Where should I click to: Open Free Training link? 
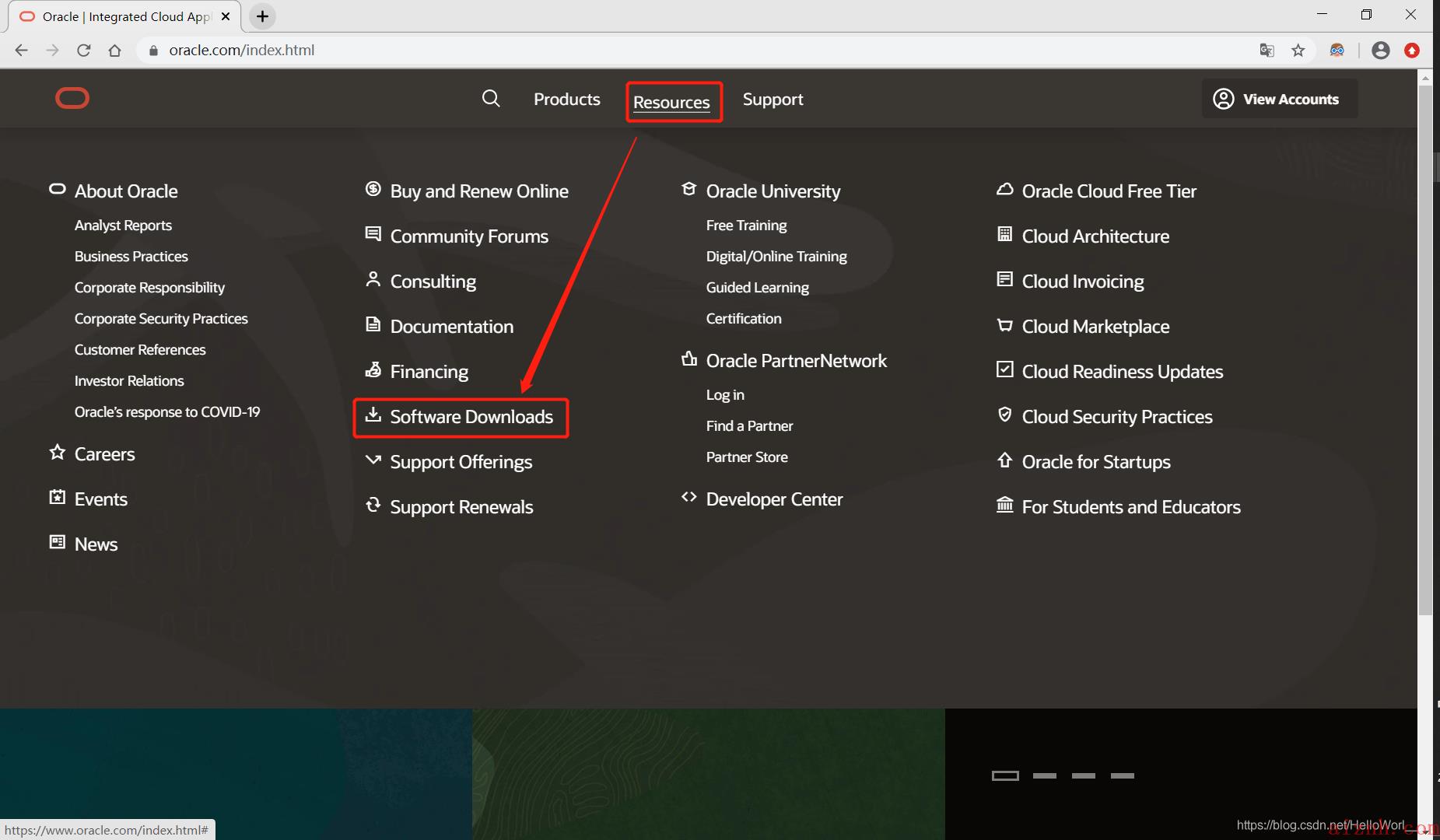746,226
